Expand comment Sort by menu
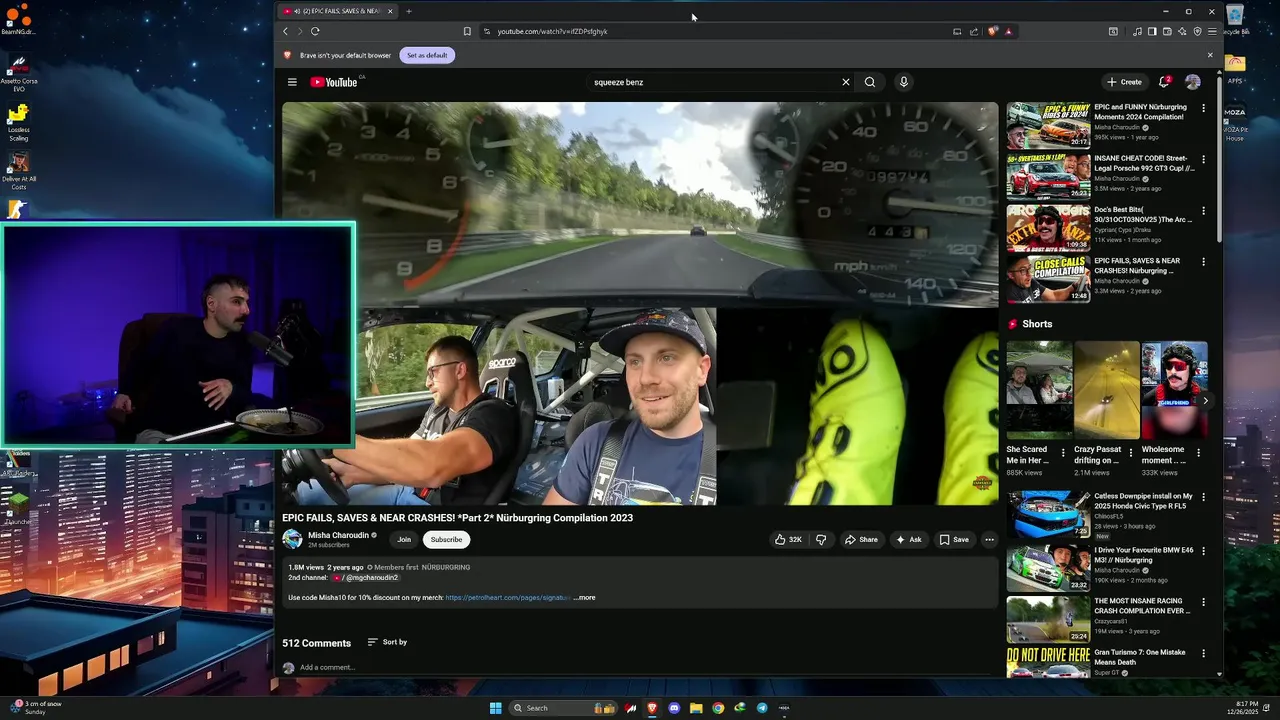 coord(387,642)
